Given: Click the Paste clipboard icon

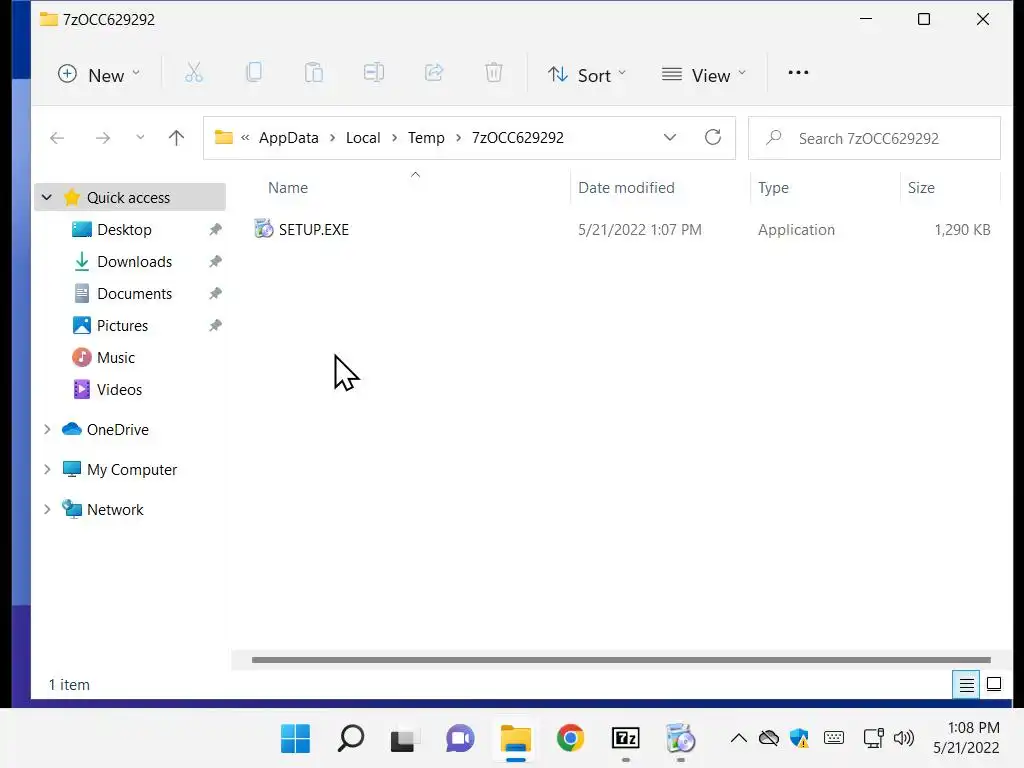Looking at the screenshot, I should point(314,73).
